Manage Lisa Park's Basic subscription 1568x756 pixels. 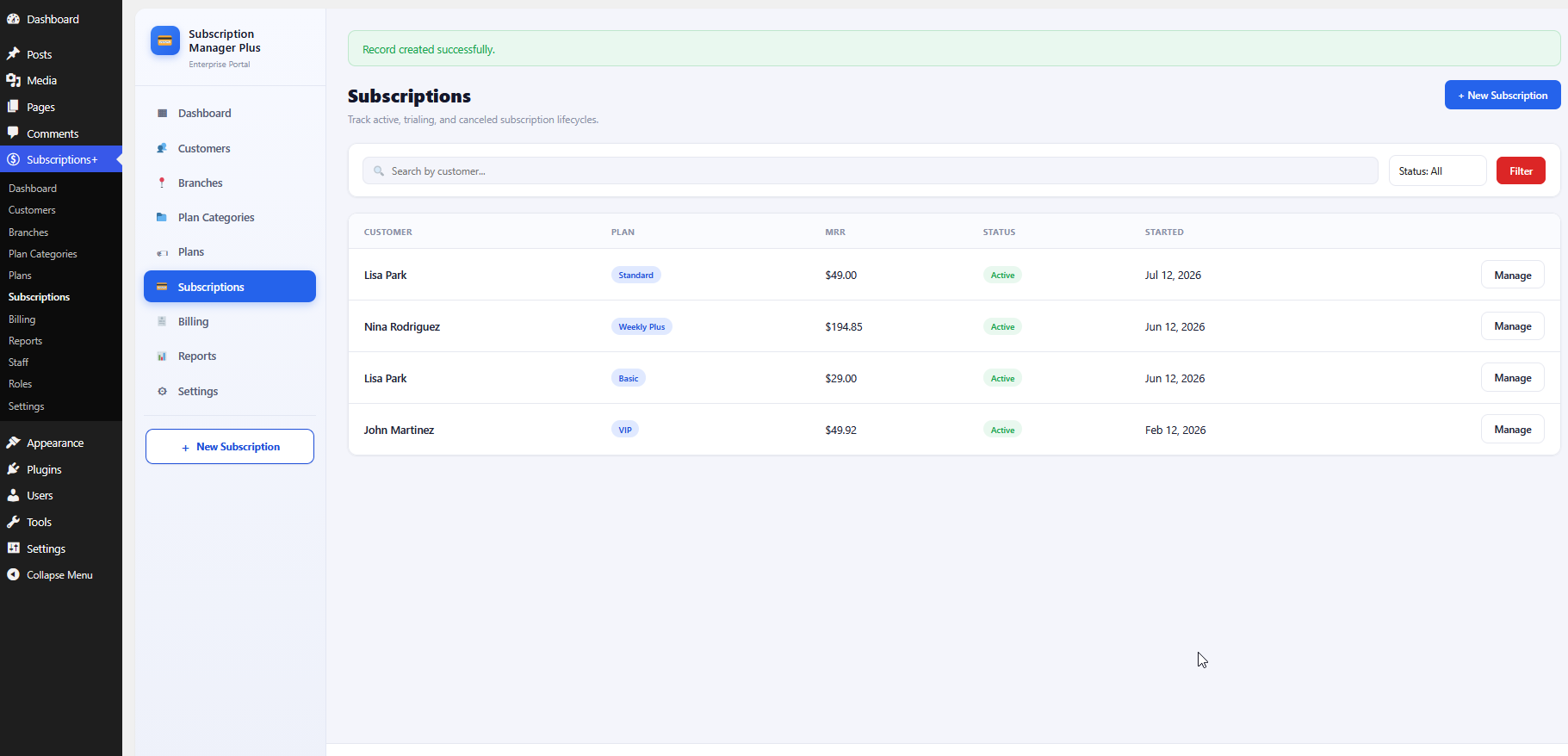(x=1512, y=377)
